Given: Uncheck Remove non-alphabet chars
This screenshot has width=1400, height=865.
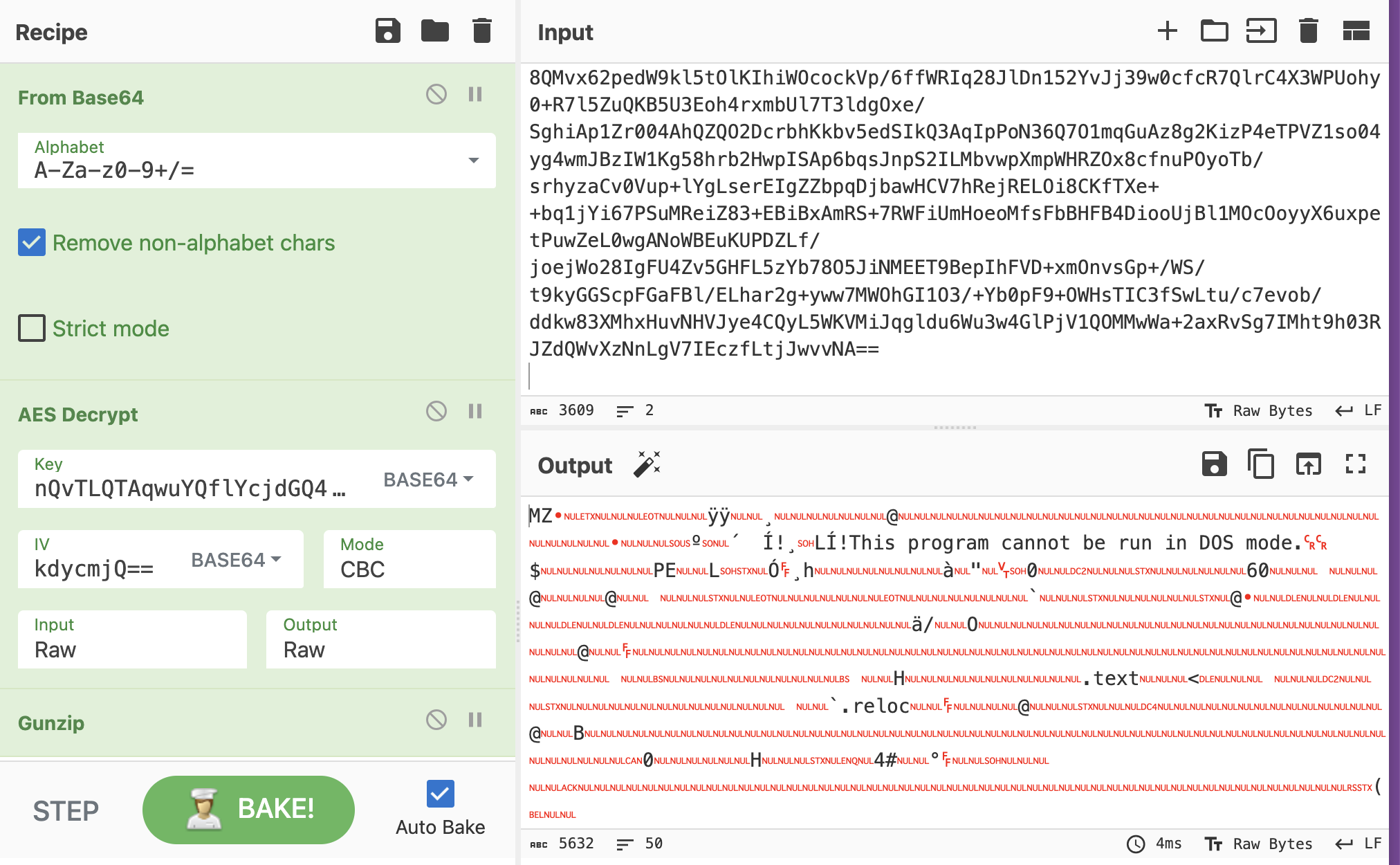Looking at the screenshot, I should 32,243.
